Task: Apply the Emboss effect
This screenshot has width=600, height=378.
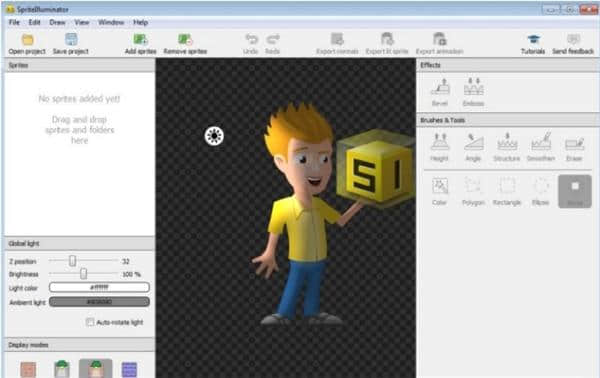Action: coord(473,87)
